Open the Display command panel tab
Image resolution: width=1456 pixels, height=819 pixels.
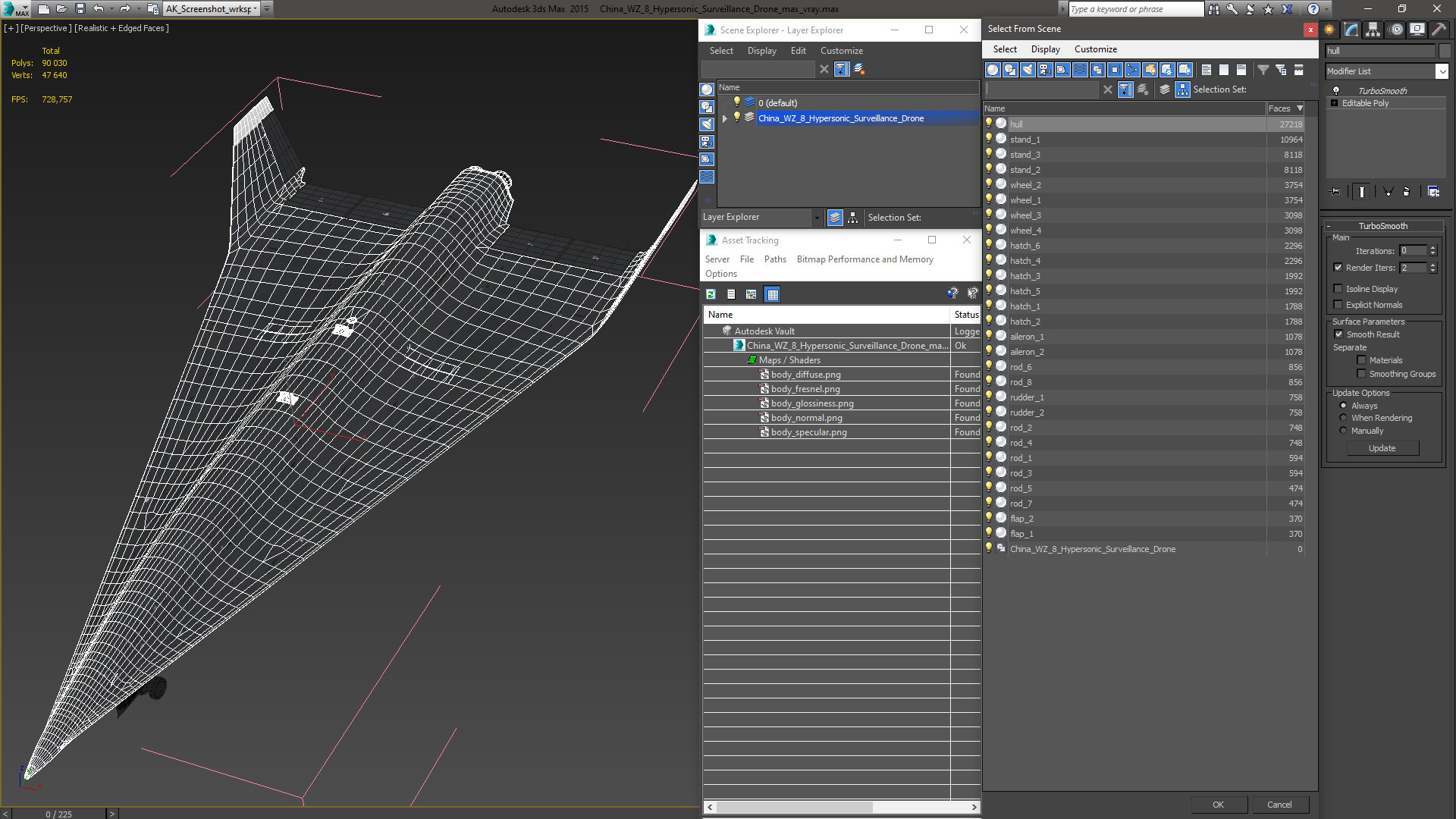[1417, 30]
